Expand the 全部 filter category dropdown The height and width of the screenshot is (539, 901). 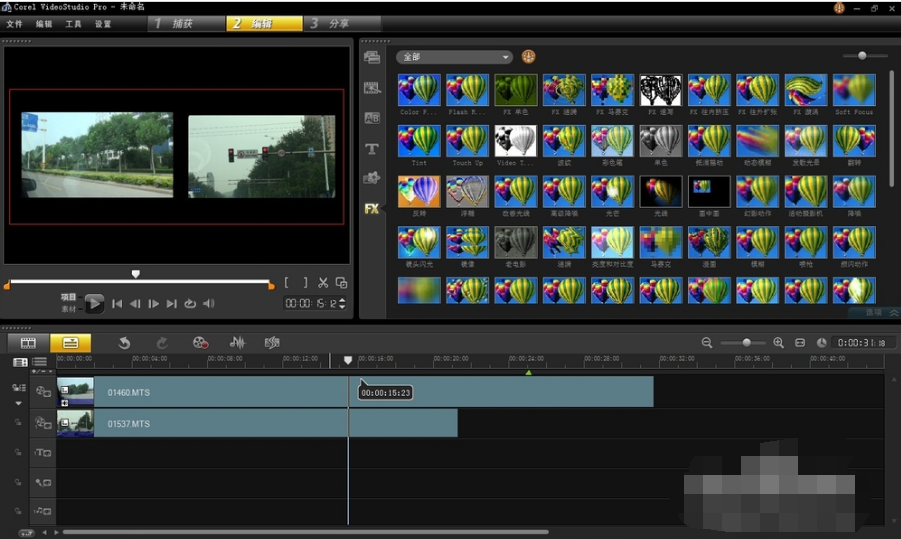coord(454,57)
